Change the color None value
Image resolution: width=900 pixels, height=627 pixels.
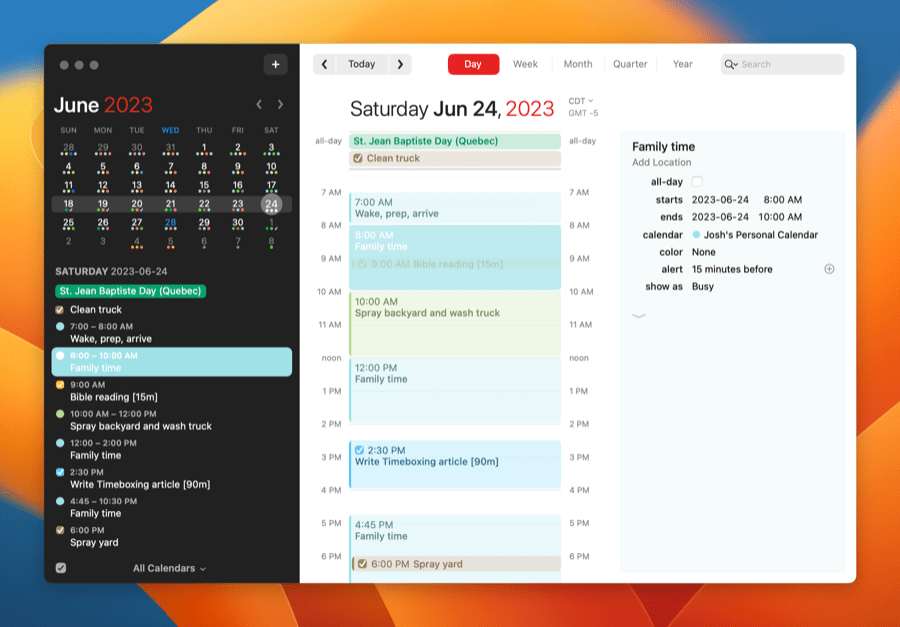tap(704, 252)
